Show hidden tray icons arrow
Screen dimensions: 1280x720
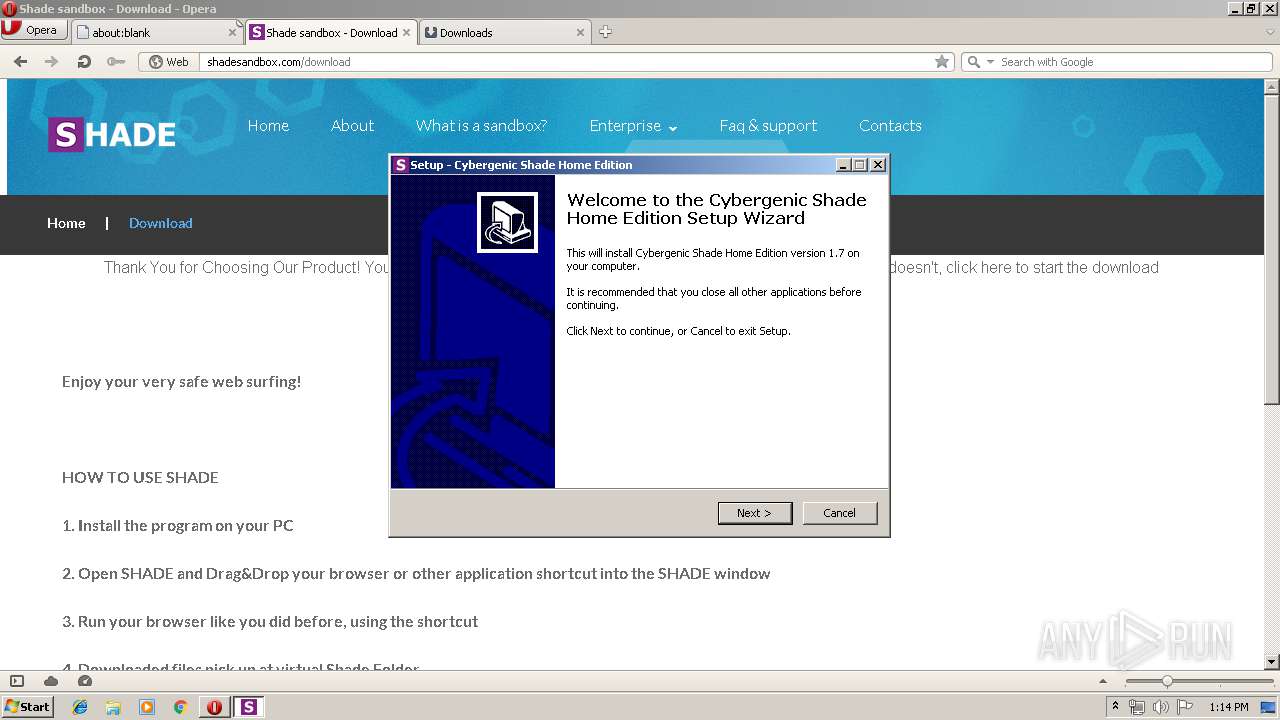pyautogui.click(x=1115, y=707)
